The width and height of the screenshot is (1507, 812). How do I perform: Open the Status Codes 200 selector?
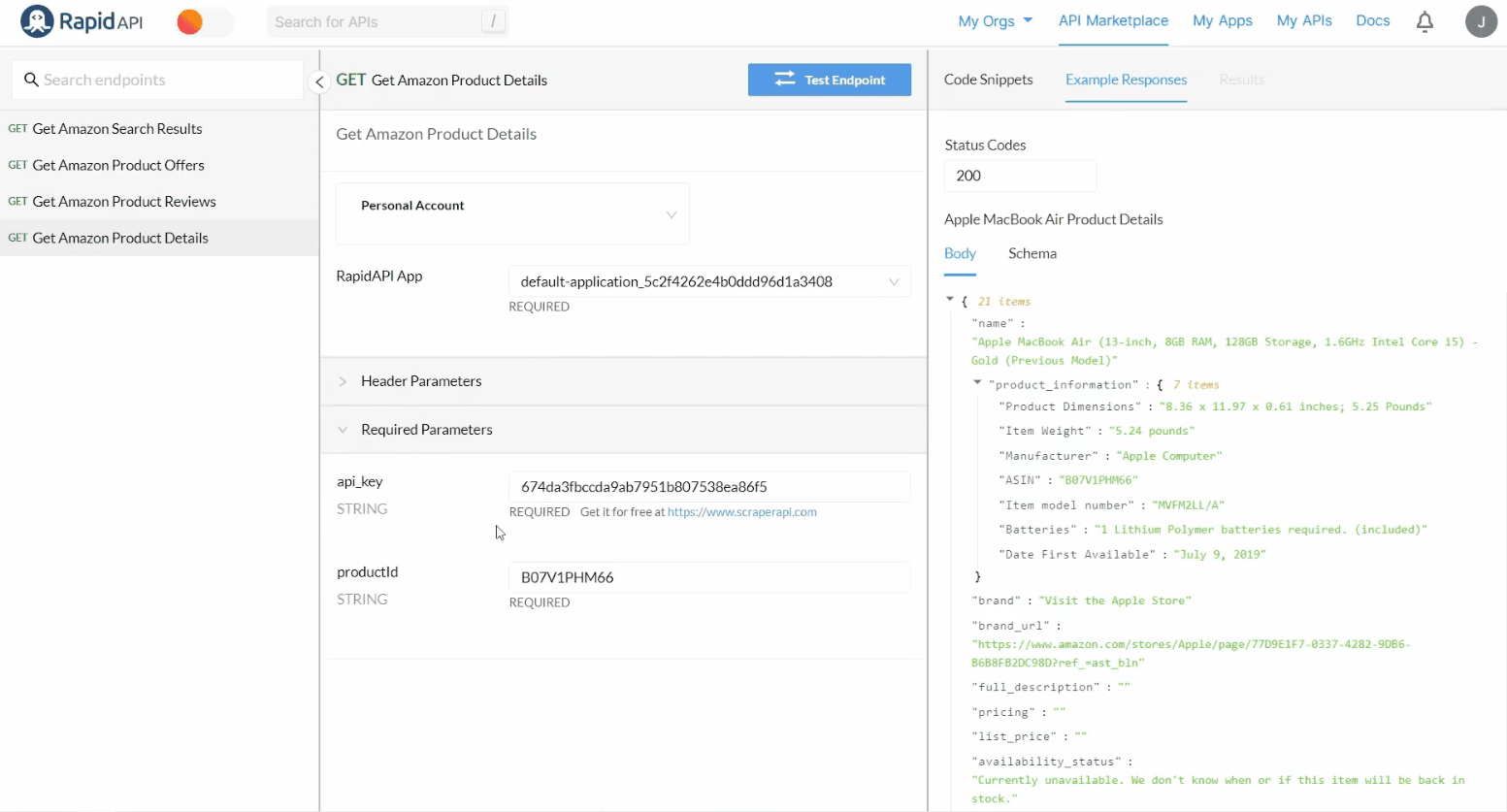pyautogui.click(x=1020, y=176)
